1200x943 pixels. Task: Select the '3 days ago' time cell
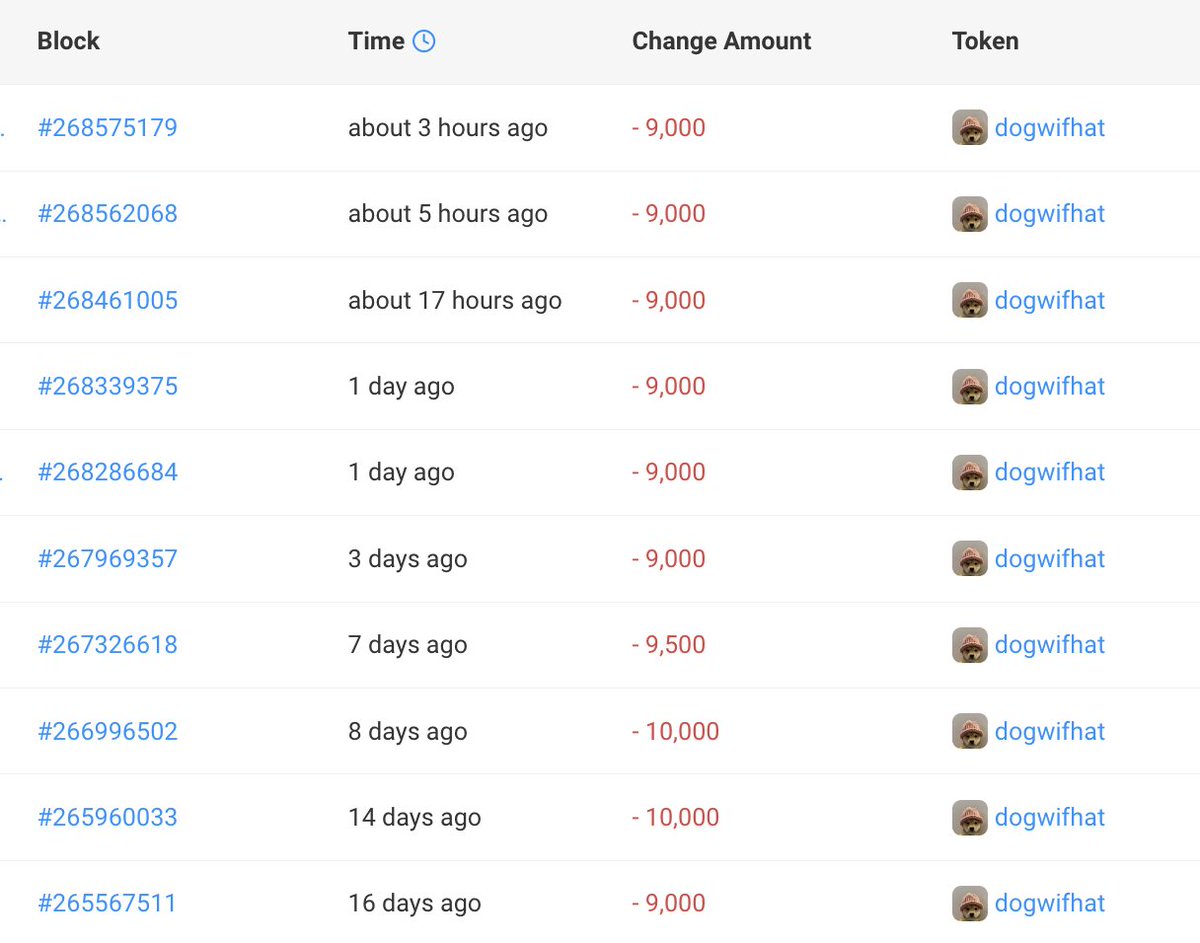(408, 558)
